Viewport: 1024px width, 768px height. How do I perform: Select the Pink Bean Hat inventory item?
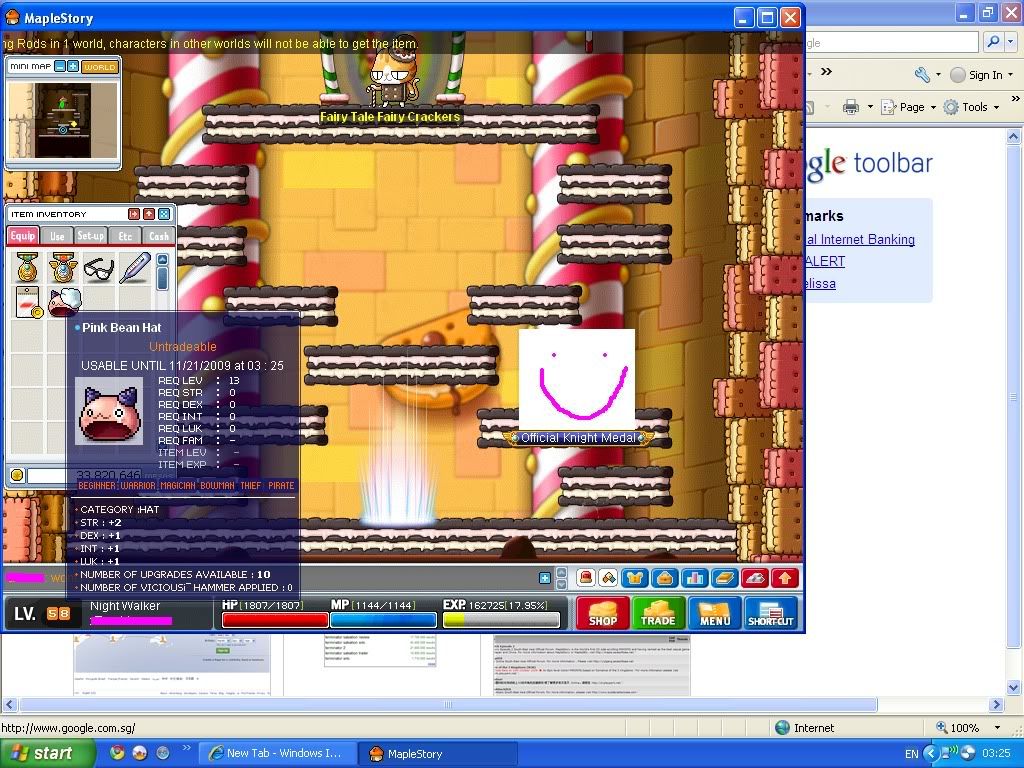coord(64,302)
